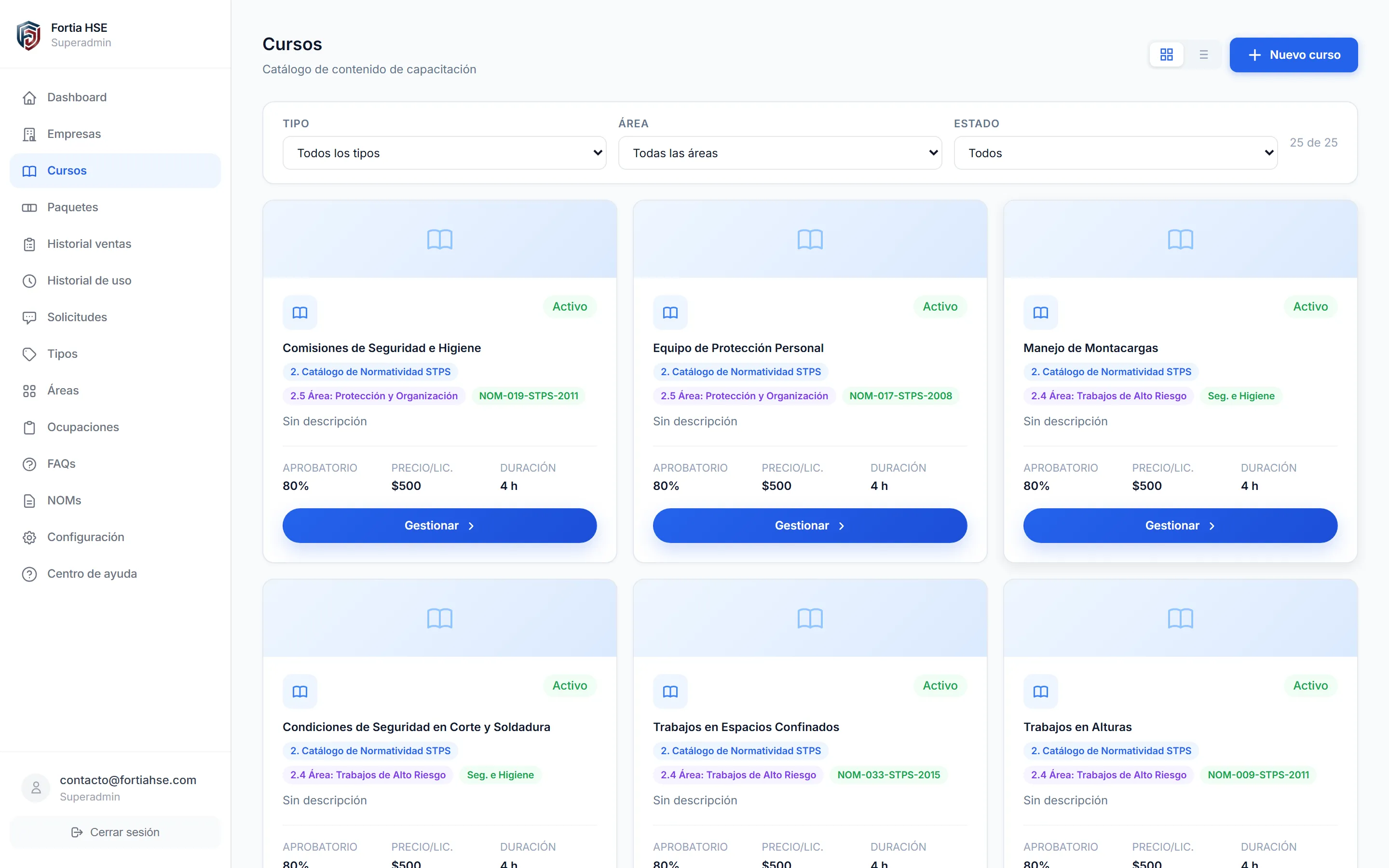Click the NOM-019-STPS-2011 tag
Screen dimensions: 1389x868
point(529,396)
